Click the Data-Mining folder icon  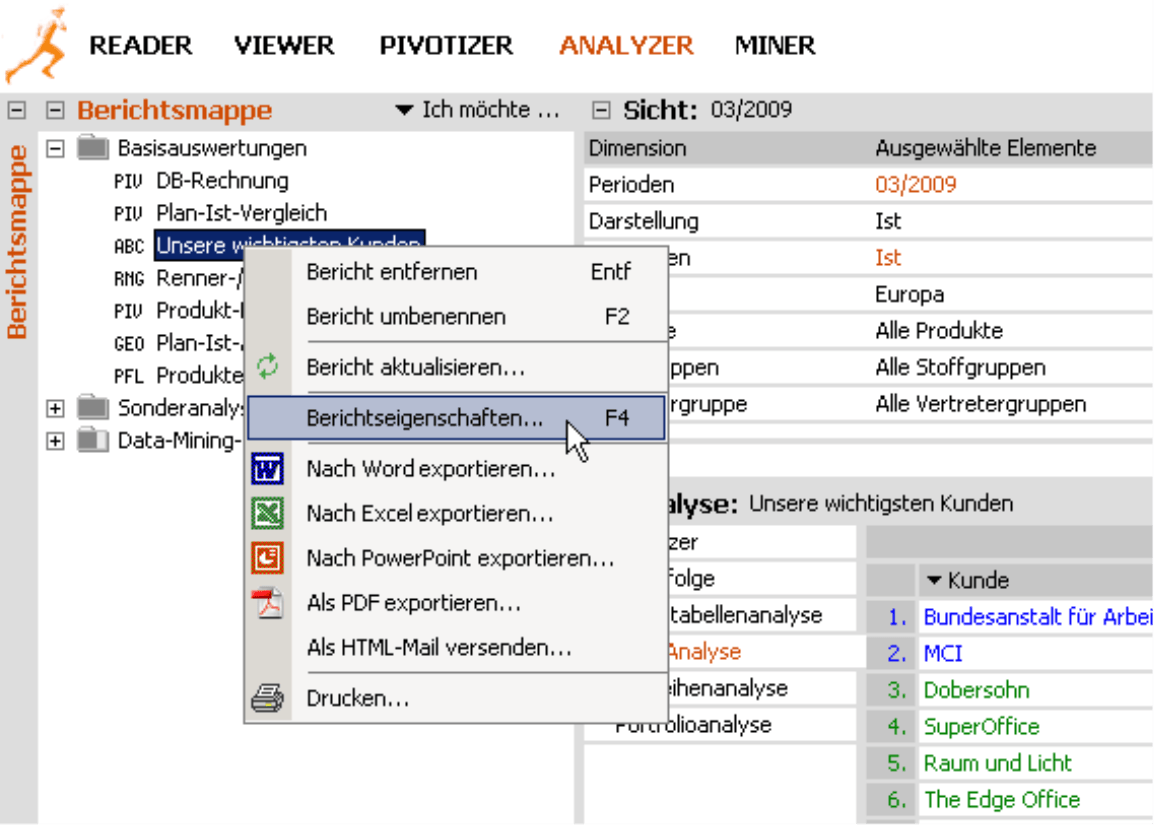click(93, 440)
